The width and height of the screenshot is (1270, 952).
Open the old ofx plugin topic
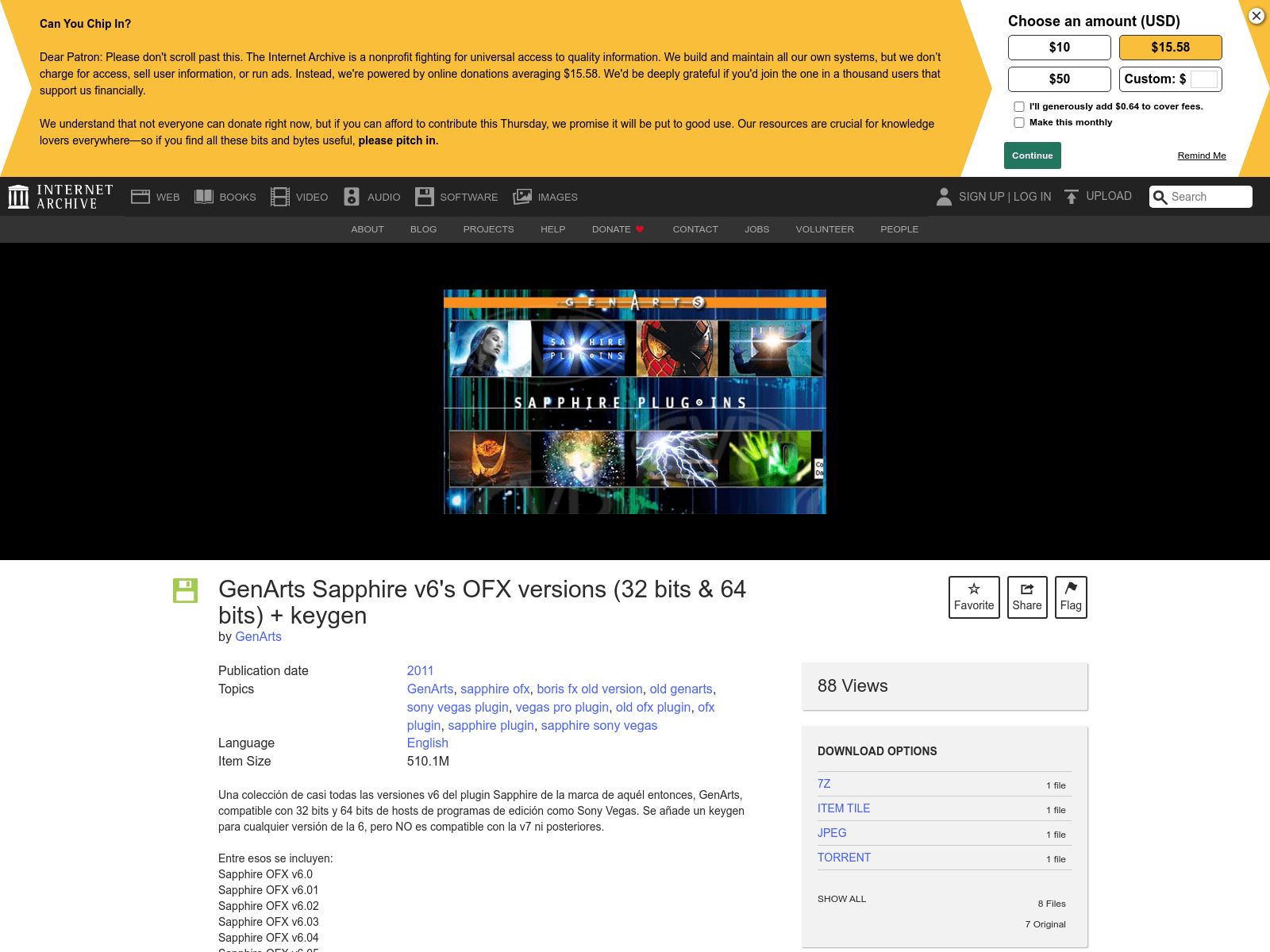653,707
